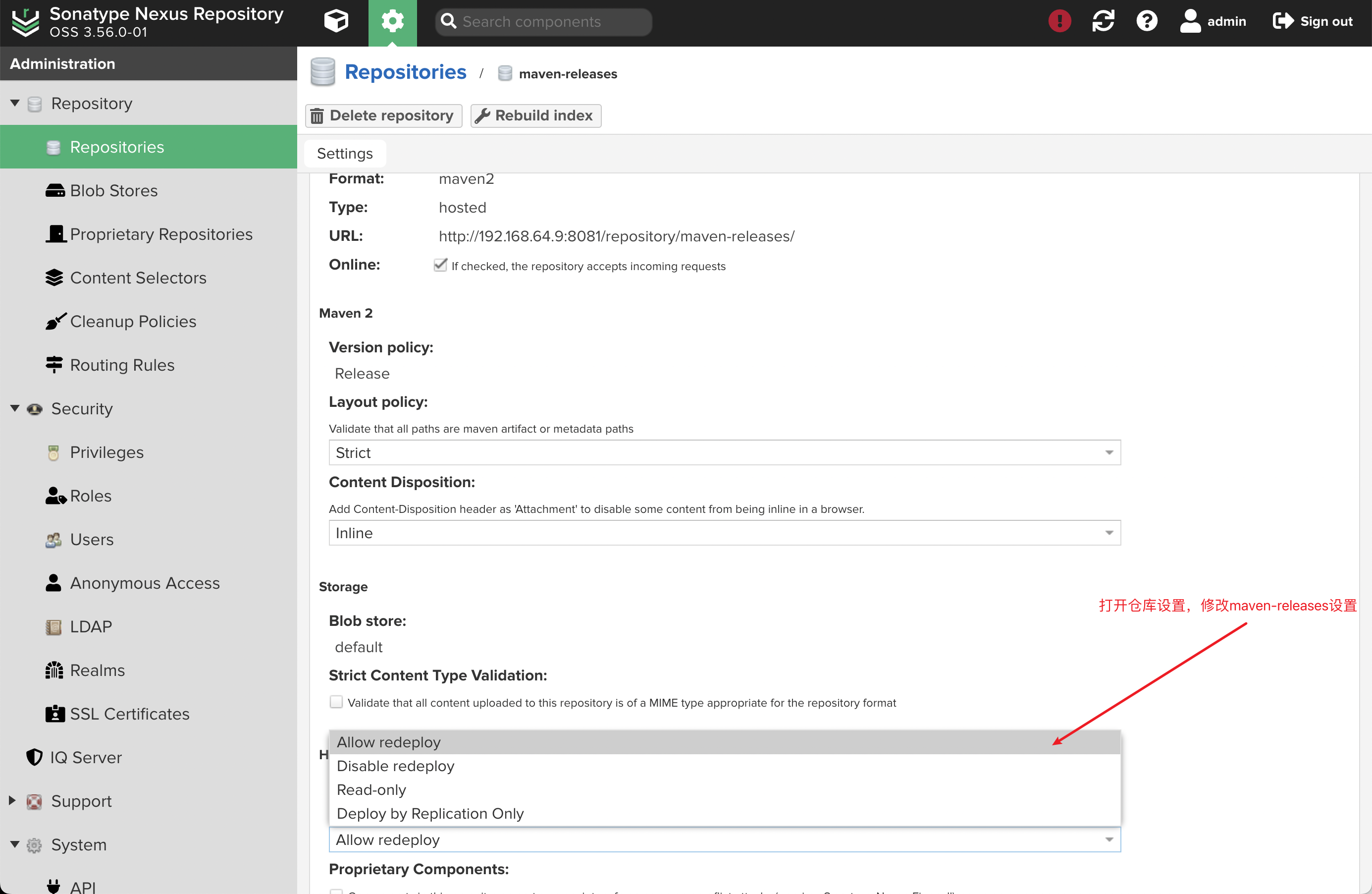This screenshot has height=894, width=1372.
Task: Open the Help question mark icon
Action: [x=1146, y=21]
